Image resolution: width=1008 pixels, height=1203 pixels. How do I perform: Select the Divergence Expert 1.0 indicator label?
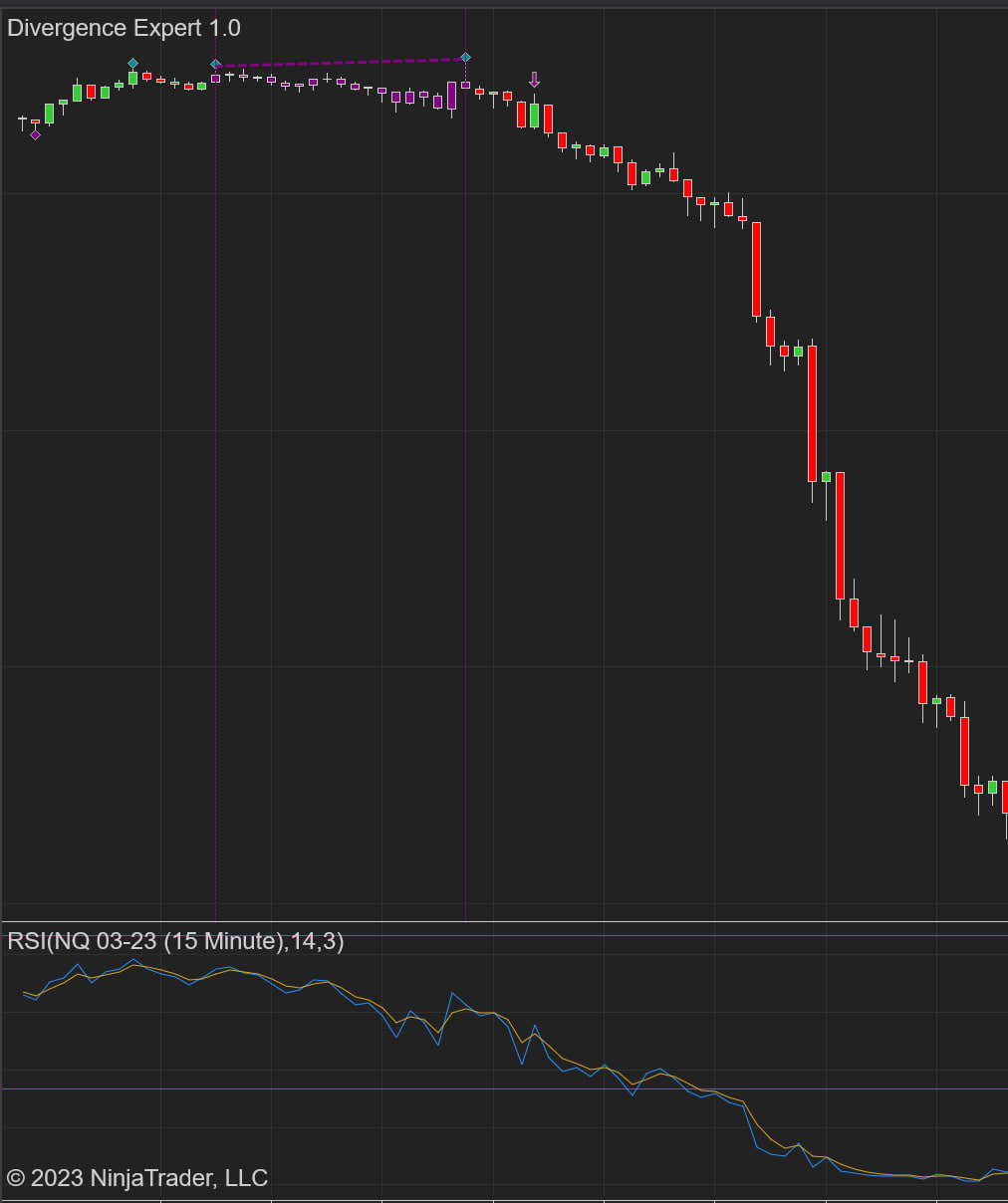pos(124,28)
